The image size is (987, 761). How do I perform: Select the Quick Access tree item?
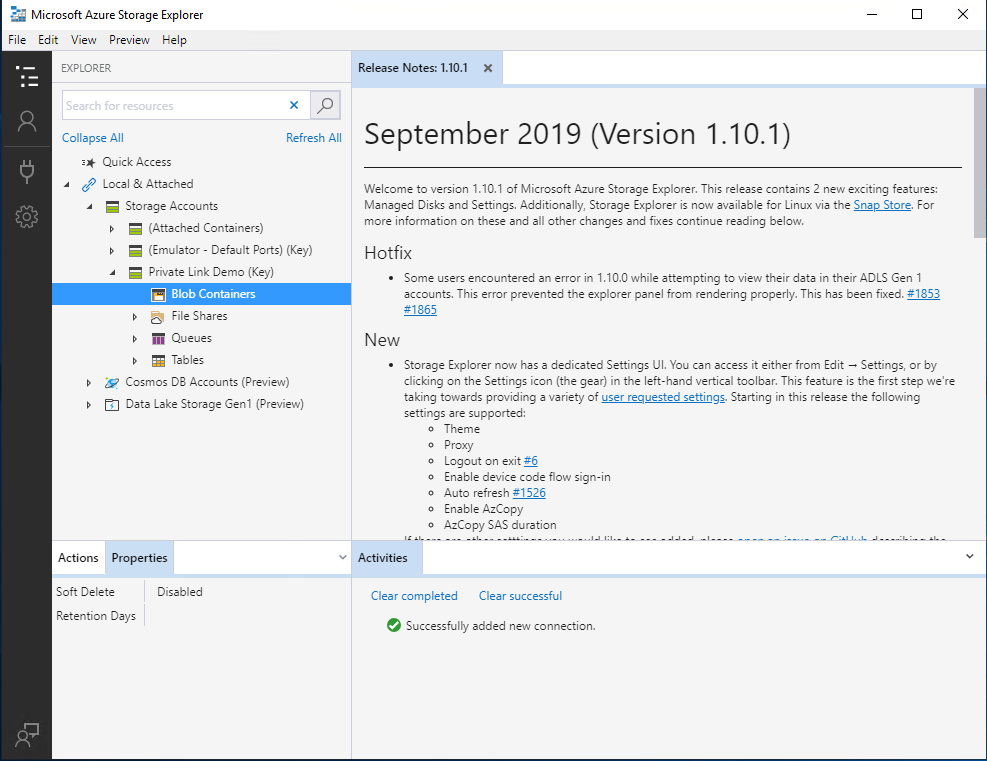[137, 162]
